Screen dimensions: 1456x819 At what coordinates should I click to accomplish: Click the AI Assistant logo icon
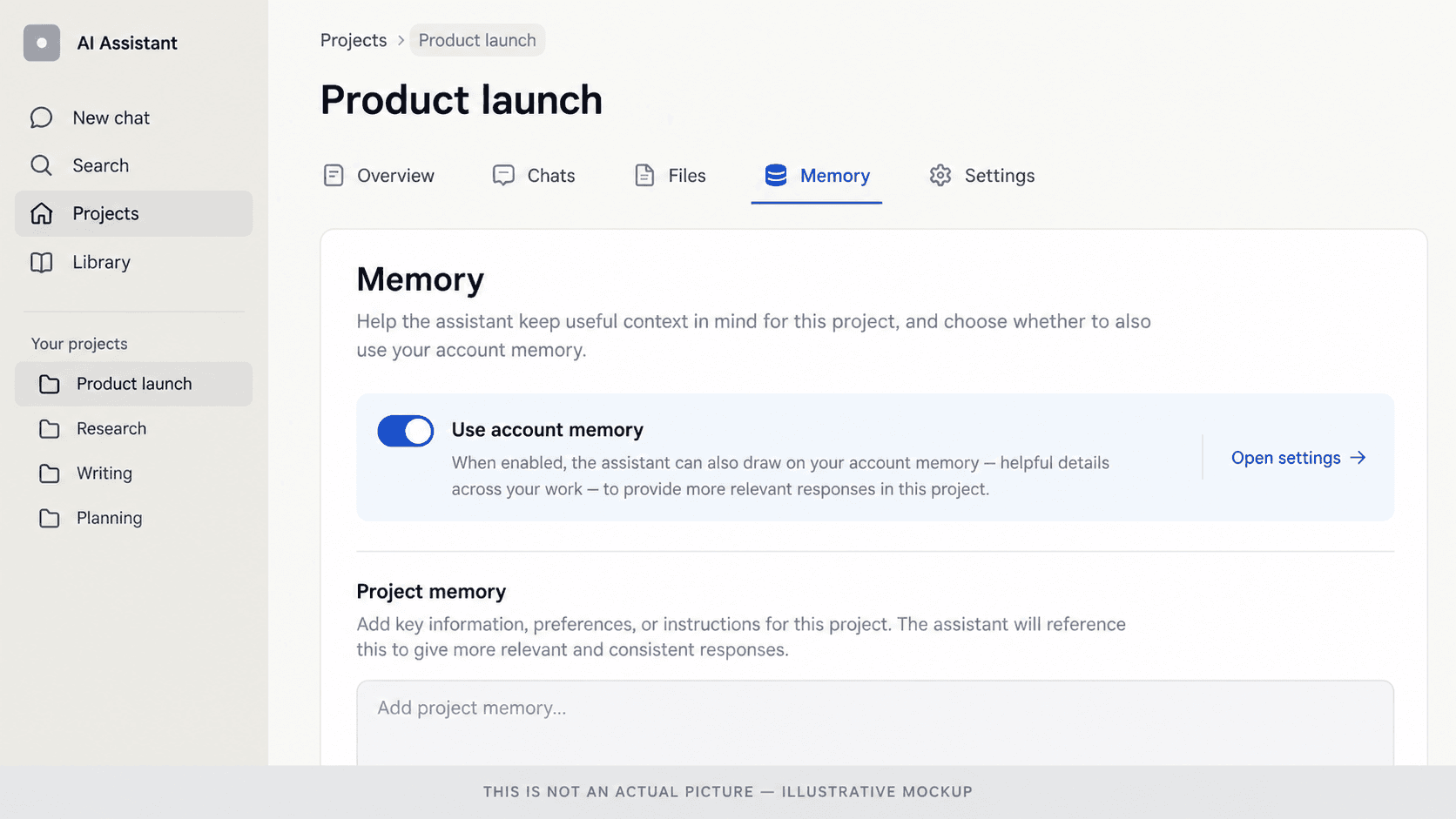click(42, 43)
